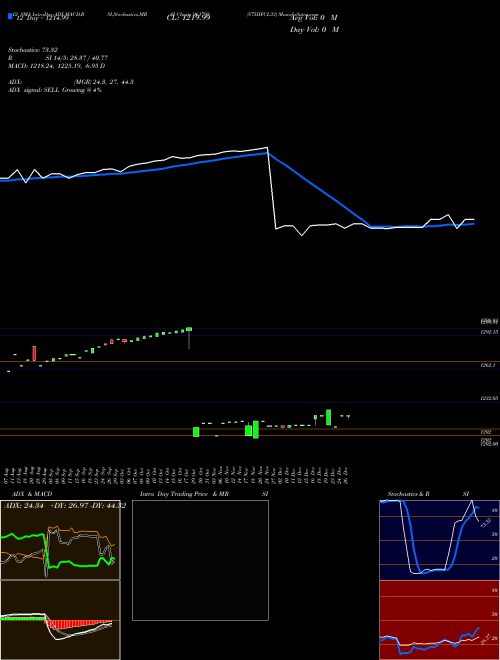Click the 'Day Vol: 0 M' text
Viewport: 500px width, 660px height.
314,30
